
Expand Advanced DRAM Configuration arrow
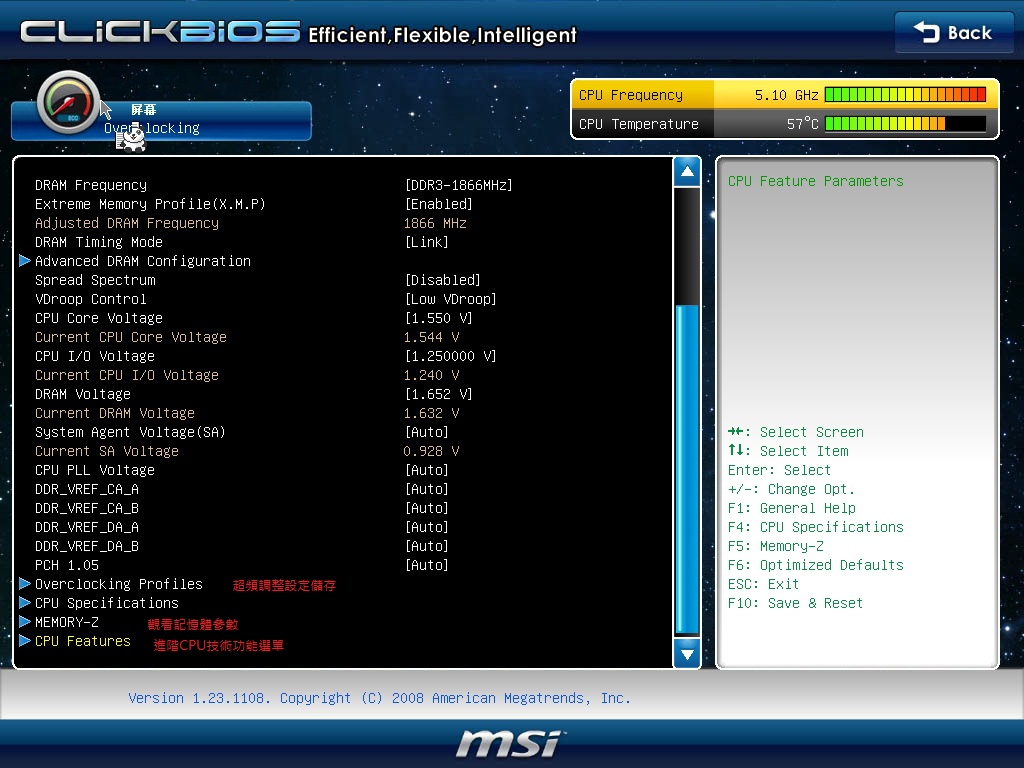[x=25, y=261]
